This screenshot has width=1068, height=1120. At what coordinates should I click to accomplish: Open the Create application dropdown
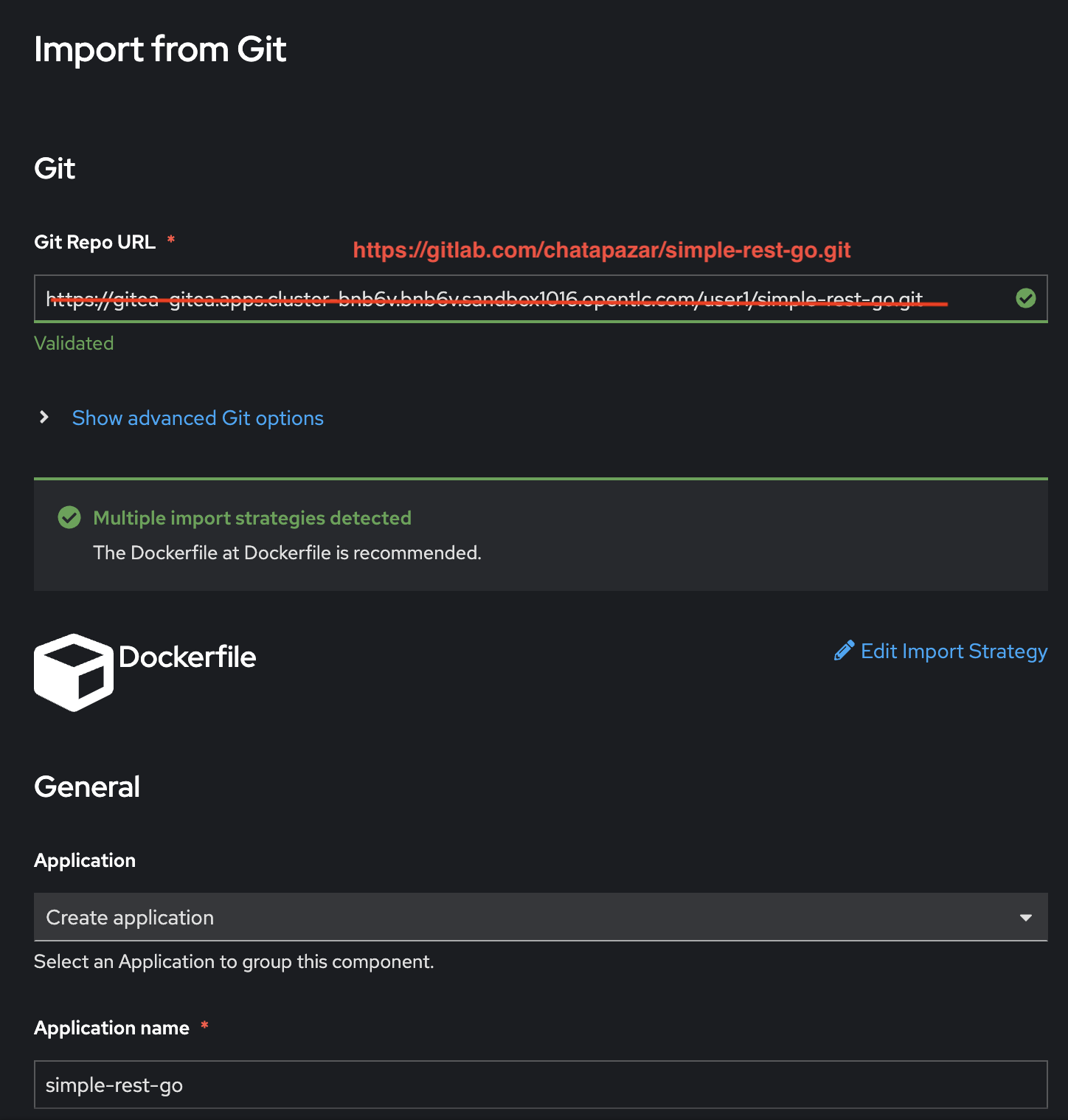tap(541, 917)
